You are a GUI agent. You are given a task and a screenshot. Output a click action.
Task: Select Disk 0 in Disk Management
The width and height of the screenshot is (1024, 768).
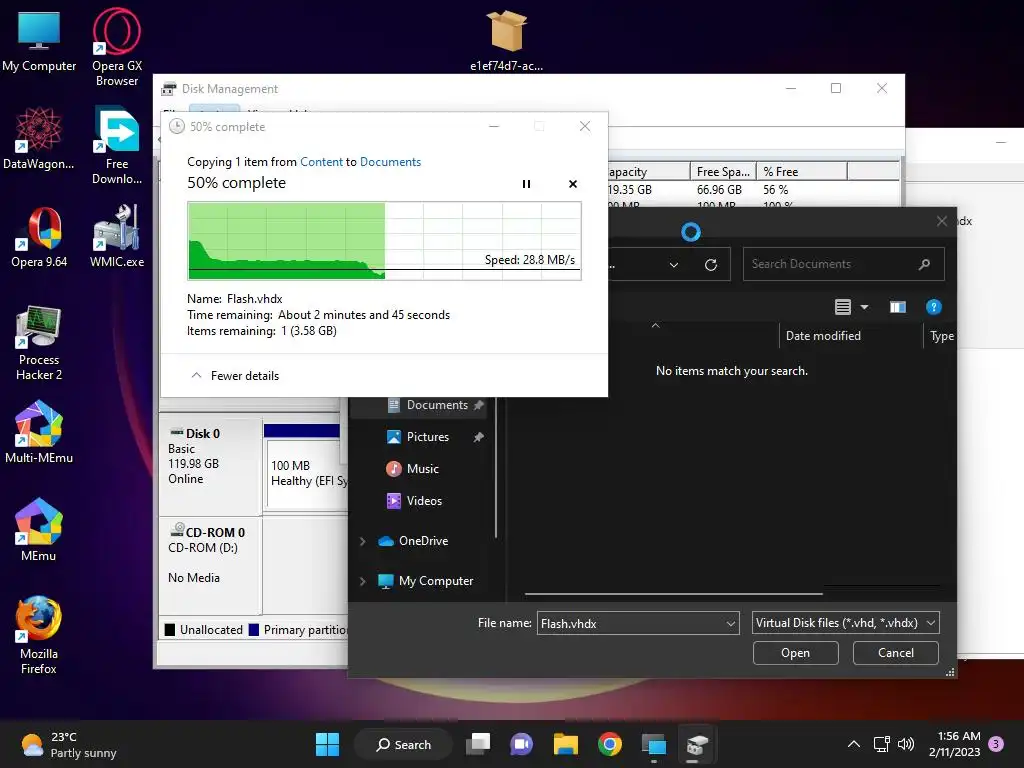[x=210, y=467]
